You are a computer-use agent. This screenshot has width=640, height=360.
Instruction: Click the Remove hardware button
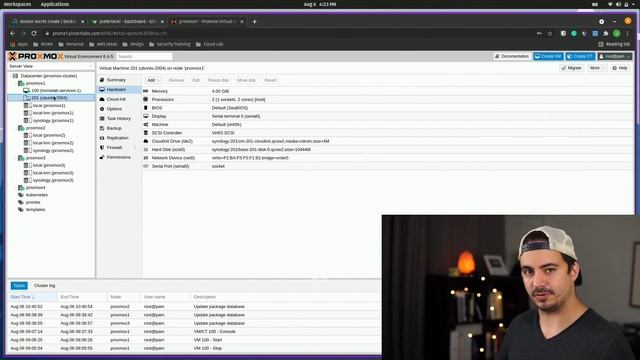[x=176, y=80]
